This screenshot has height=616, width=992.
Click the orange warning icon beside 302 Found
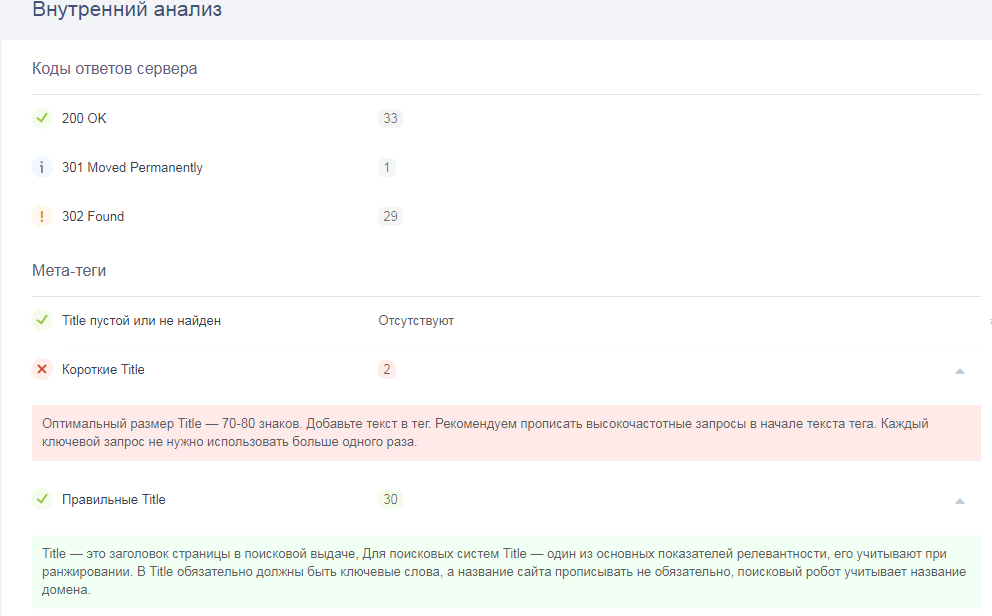[42, 216]
